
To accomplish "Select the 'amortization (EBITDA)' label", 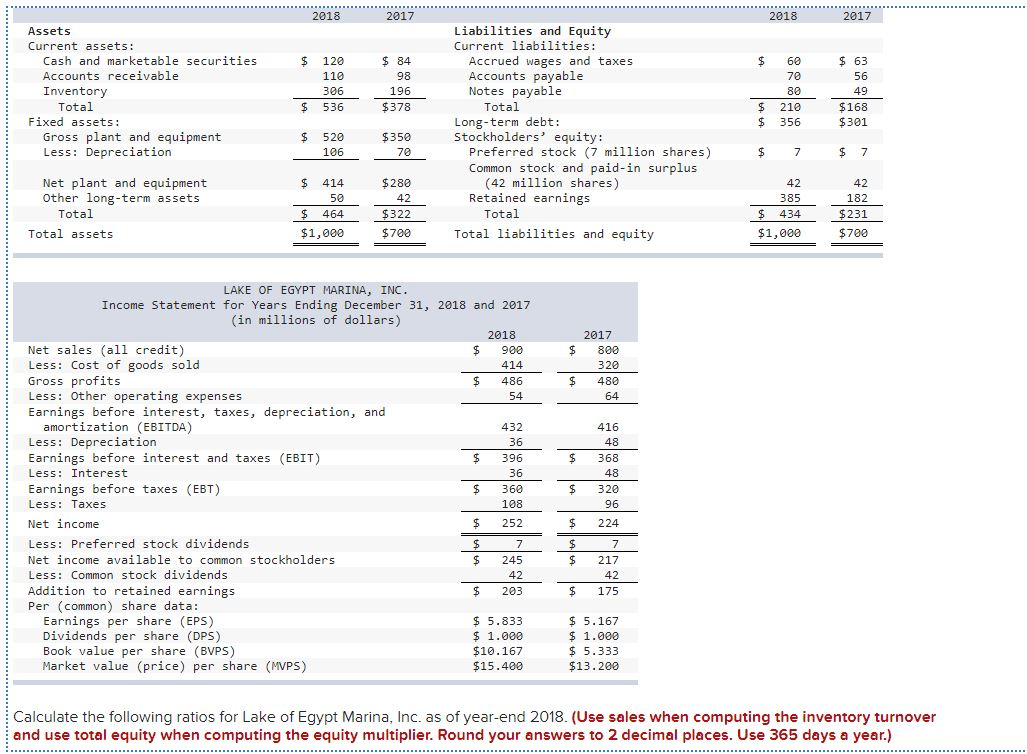I will pyautogui.click(x=117, y=426).
